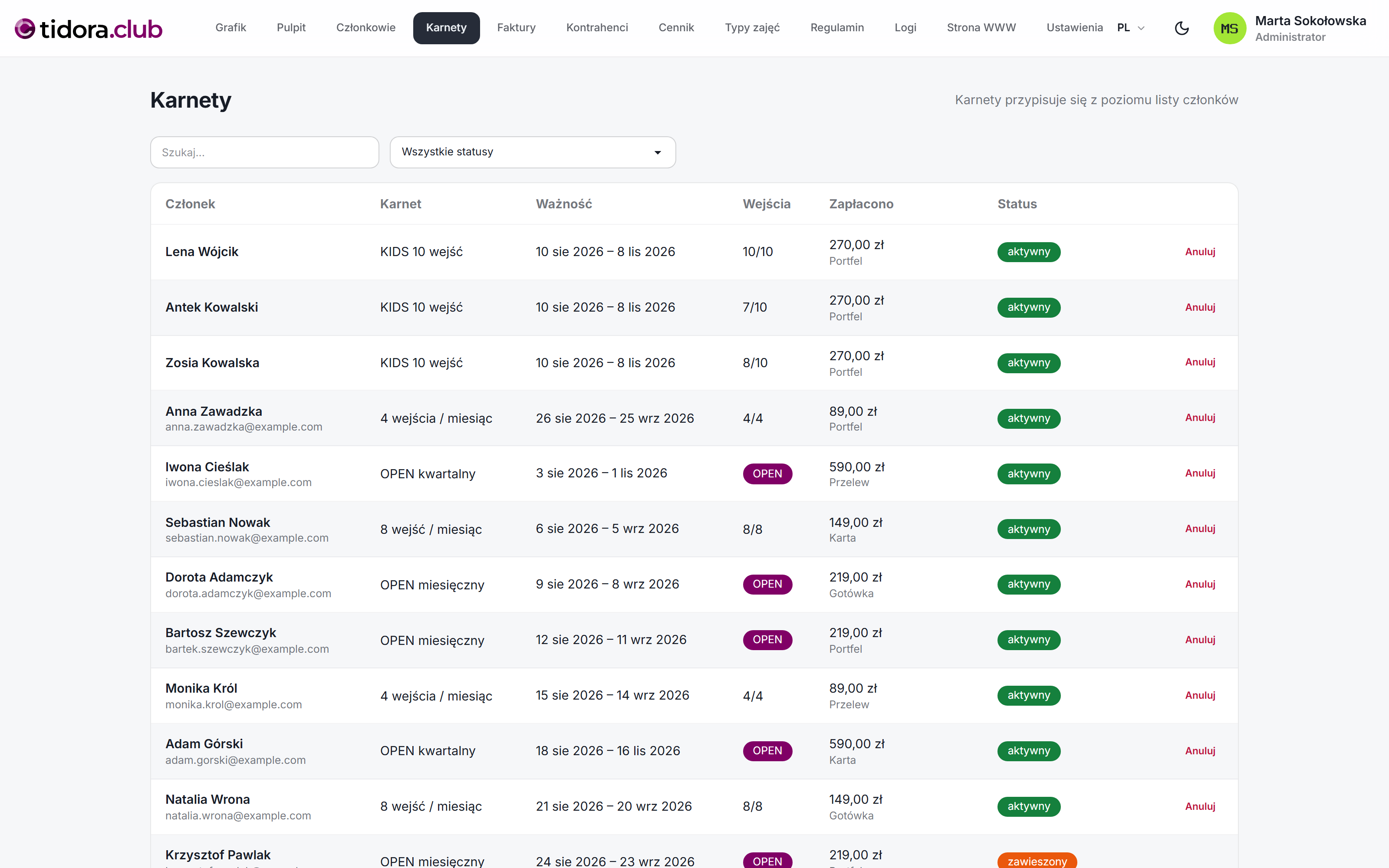Click Anuluj for Monika Król
Image resolution: width=1389 pixels, height=868 pixels.
[1200, 695]
